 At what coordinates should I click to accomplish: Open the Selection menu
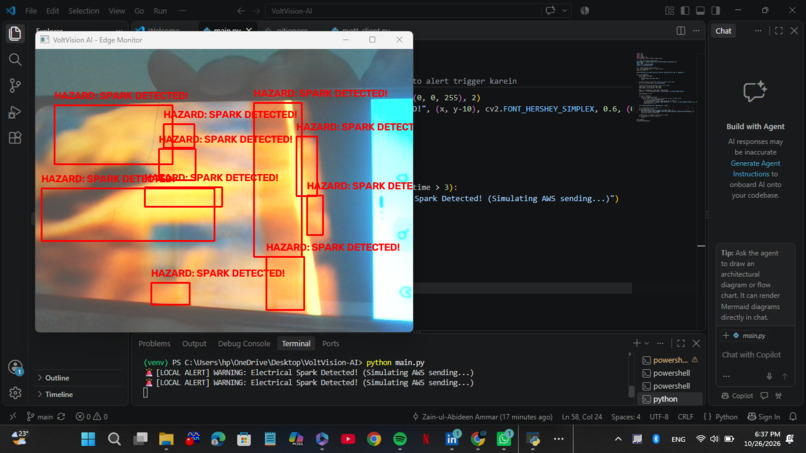(x=84, y=11)
